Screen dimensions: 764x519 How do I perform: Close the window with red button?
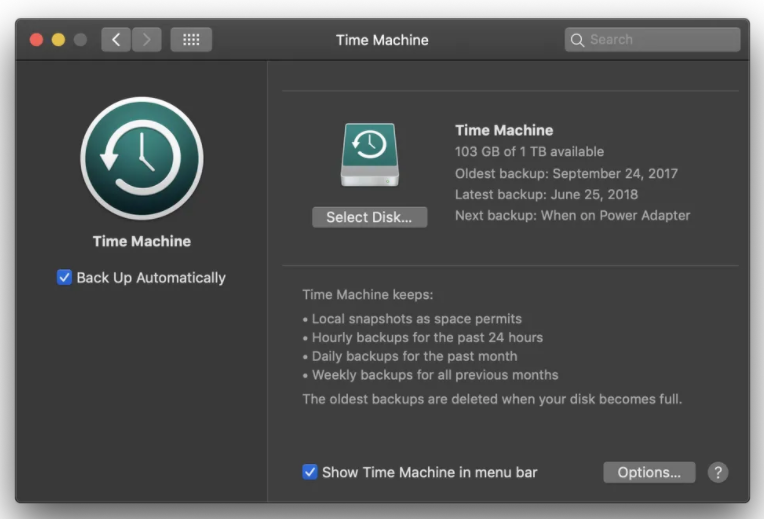tap(37, 39)
